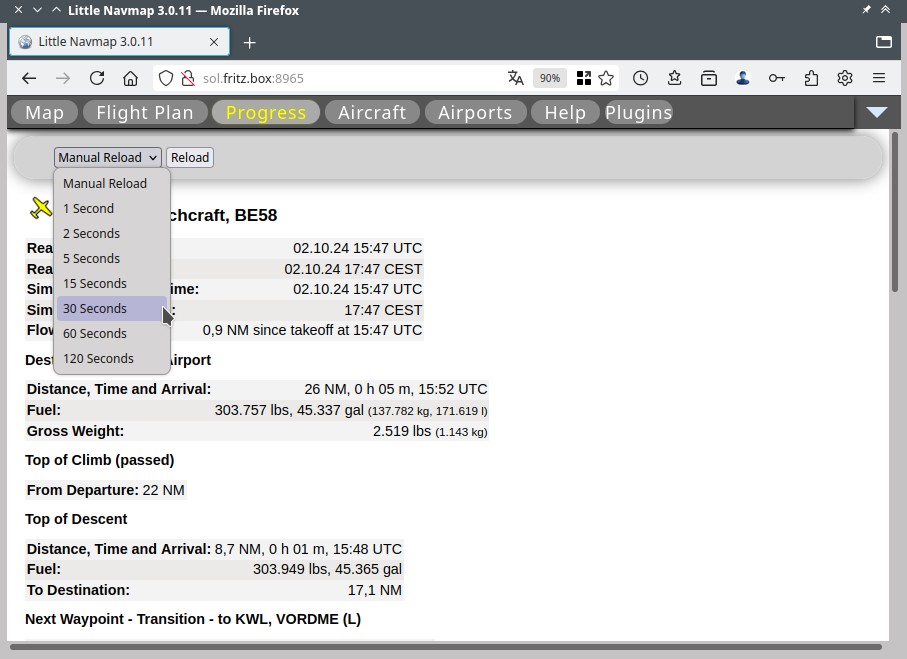Choose Manual Reload in the dropdown list
The width and height of the screenshot is (907, 659).
pyautogui.click(x=112, y=183)
